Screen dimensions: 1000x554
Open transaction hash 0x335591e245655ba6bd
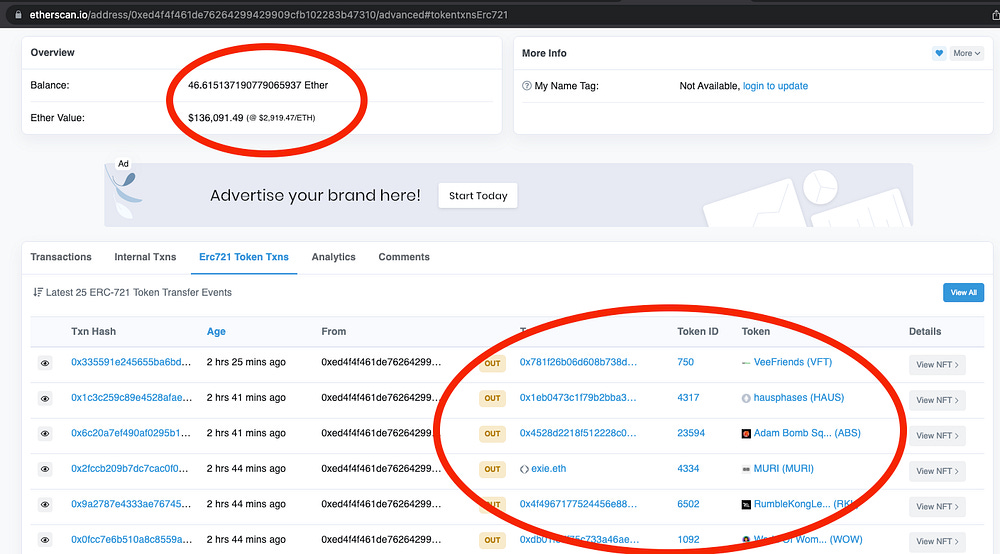pos(131,362)
